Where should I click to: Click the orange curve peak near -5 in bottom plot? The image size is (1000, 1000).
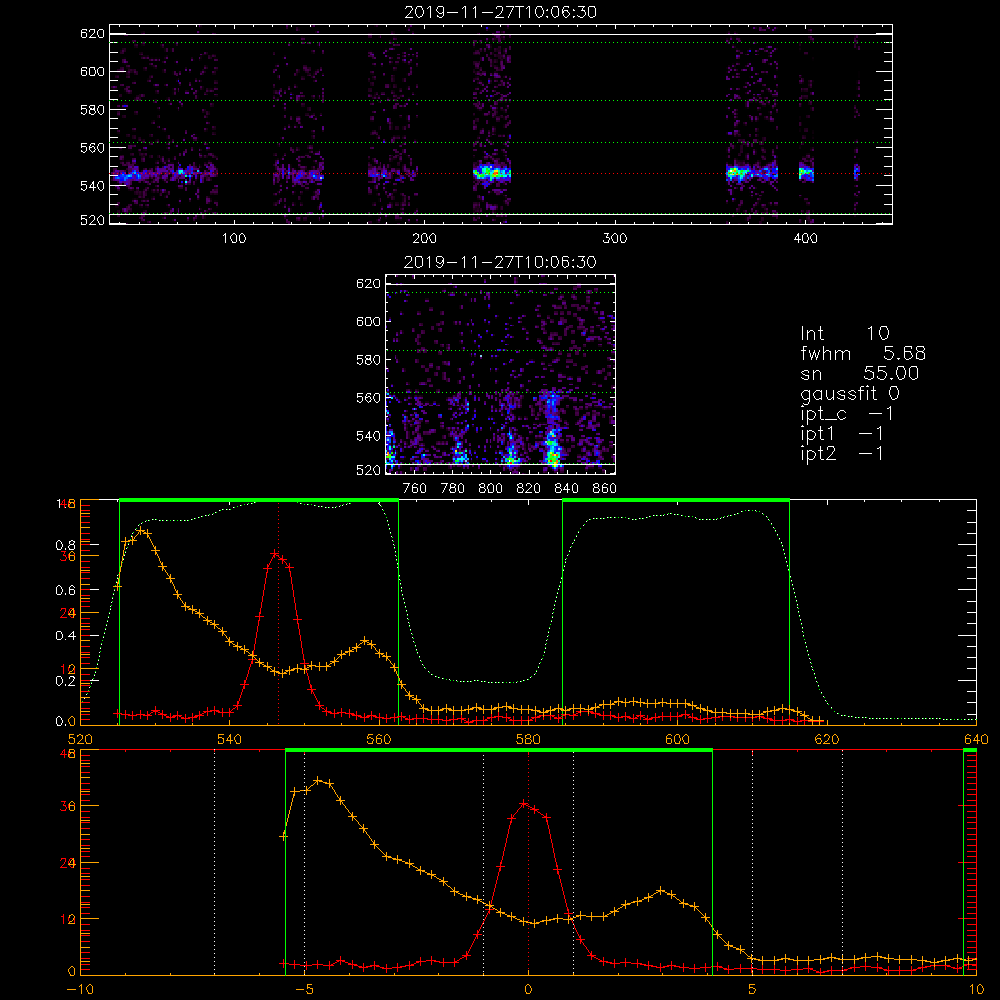click(320, 781)
